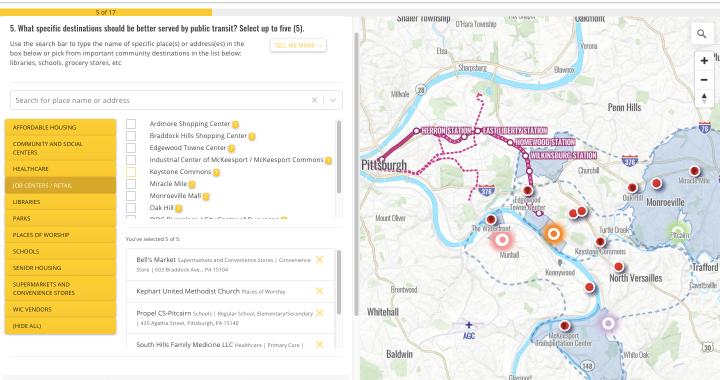Screen dimensions: 720x380
Task: Open the Affordable Housing category
Action: 60,127
